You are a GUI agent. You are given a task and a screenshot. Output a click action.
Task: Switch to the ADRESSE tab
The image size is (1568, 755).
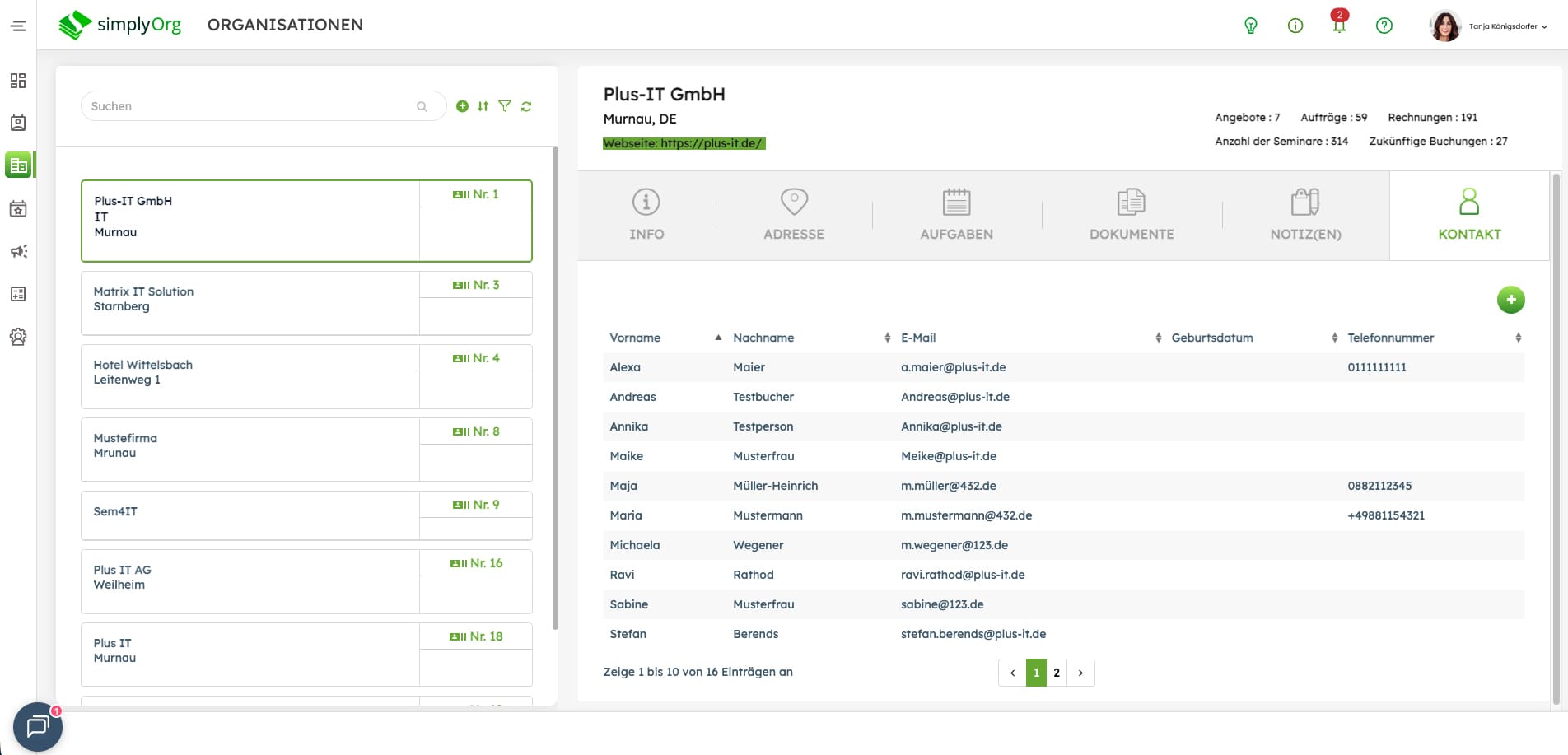coord(793,216)
